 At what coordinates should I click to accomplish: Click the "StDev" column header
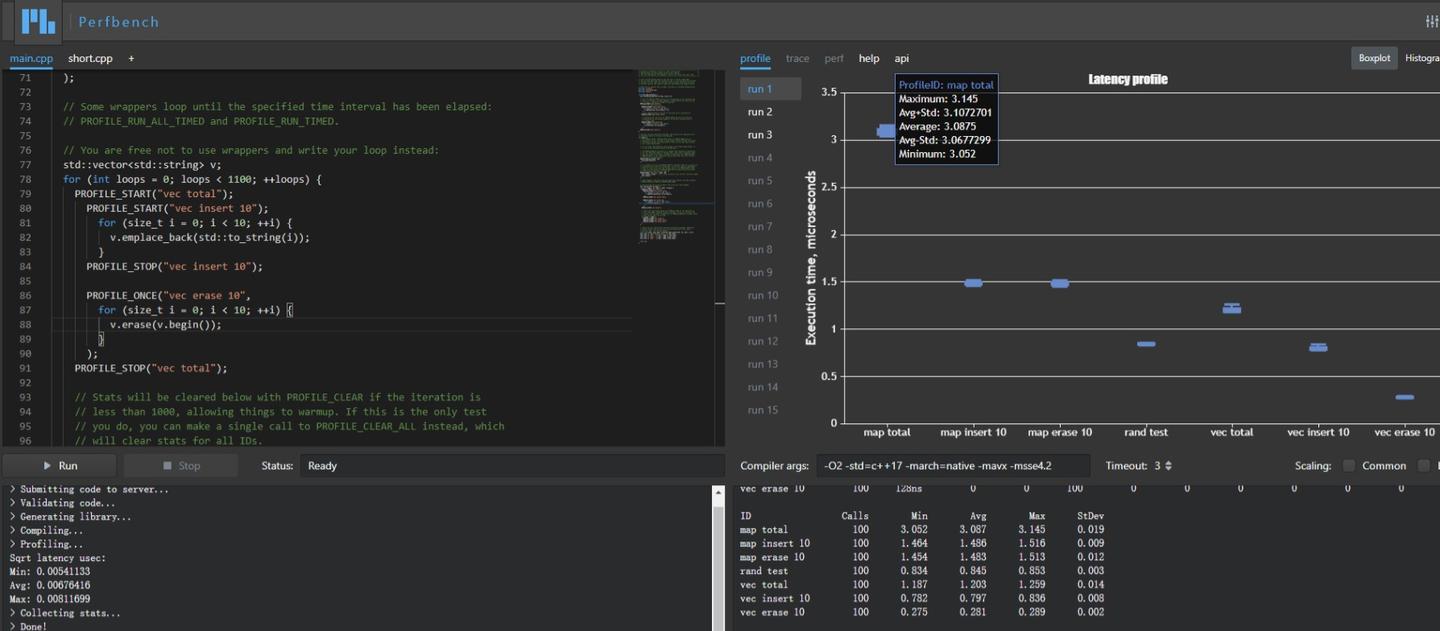(1090, 516)
